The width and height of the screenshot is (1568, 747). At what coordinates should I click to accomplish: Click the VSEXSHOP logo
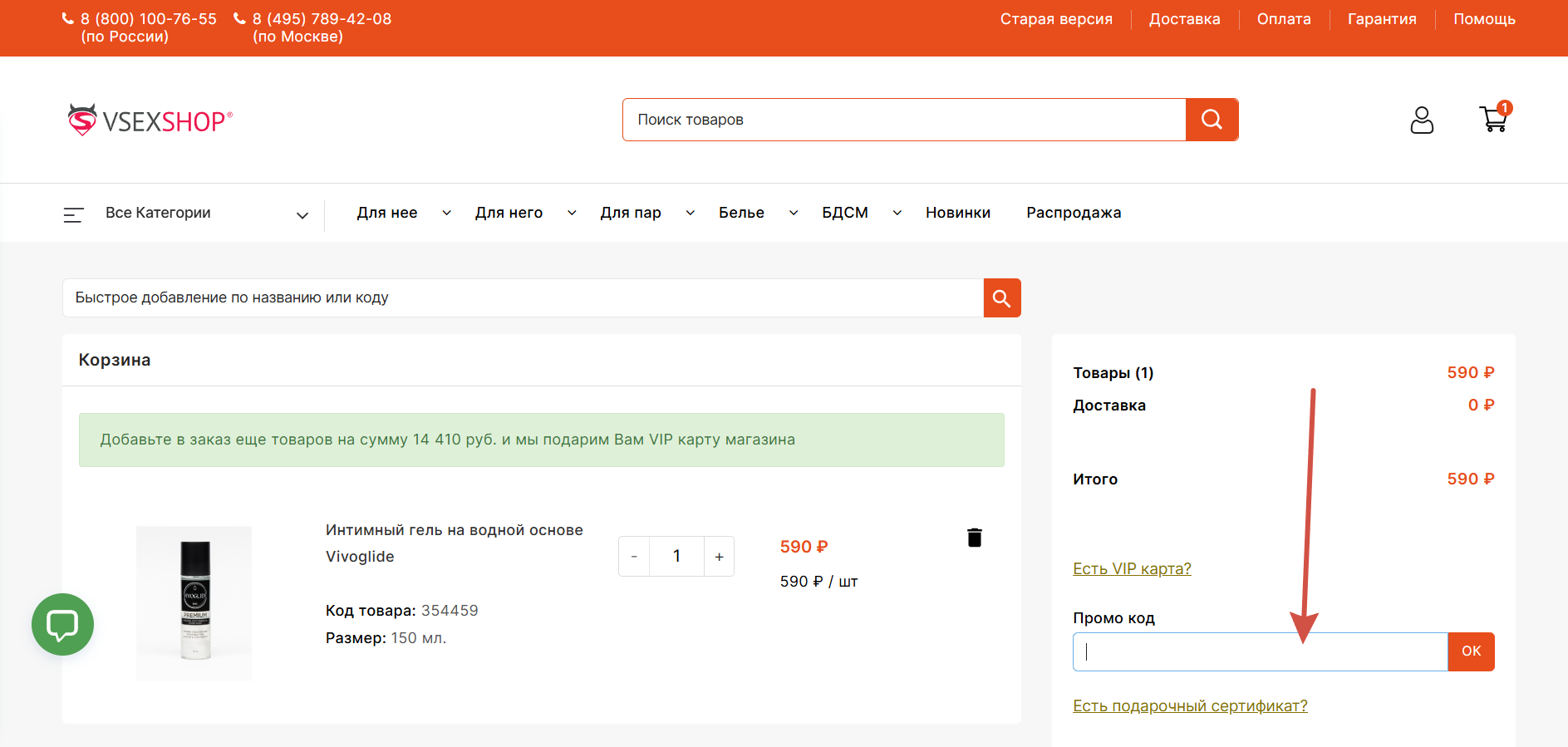pos(150,120)
